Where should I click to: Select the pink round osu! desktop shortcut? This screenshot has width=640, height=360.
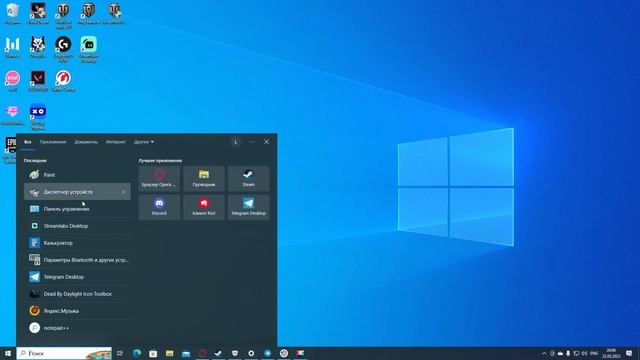pyautogui.click(x=13, y=81)
